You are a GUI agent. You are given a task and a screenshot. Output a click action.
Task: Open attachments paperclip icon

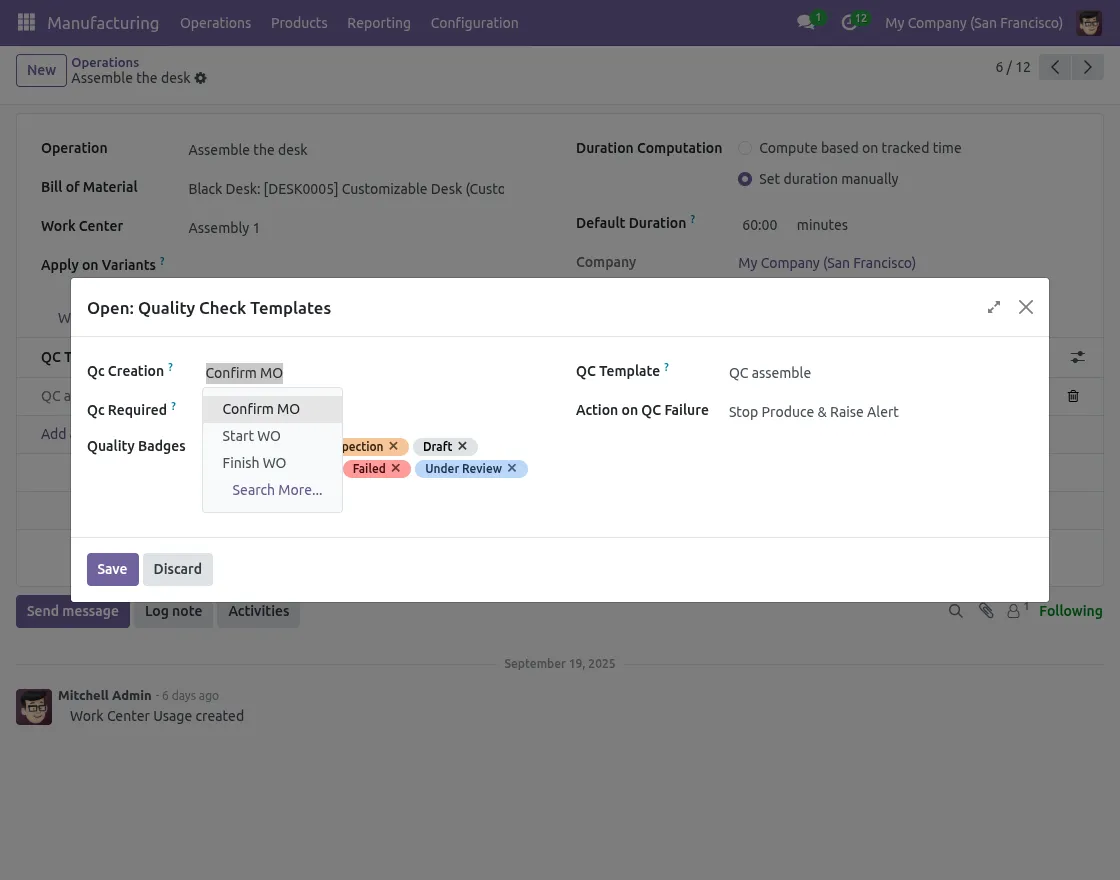[986, 611]
